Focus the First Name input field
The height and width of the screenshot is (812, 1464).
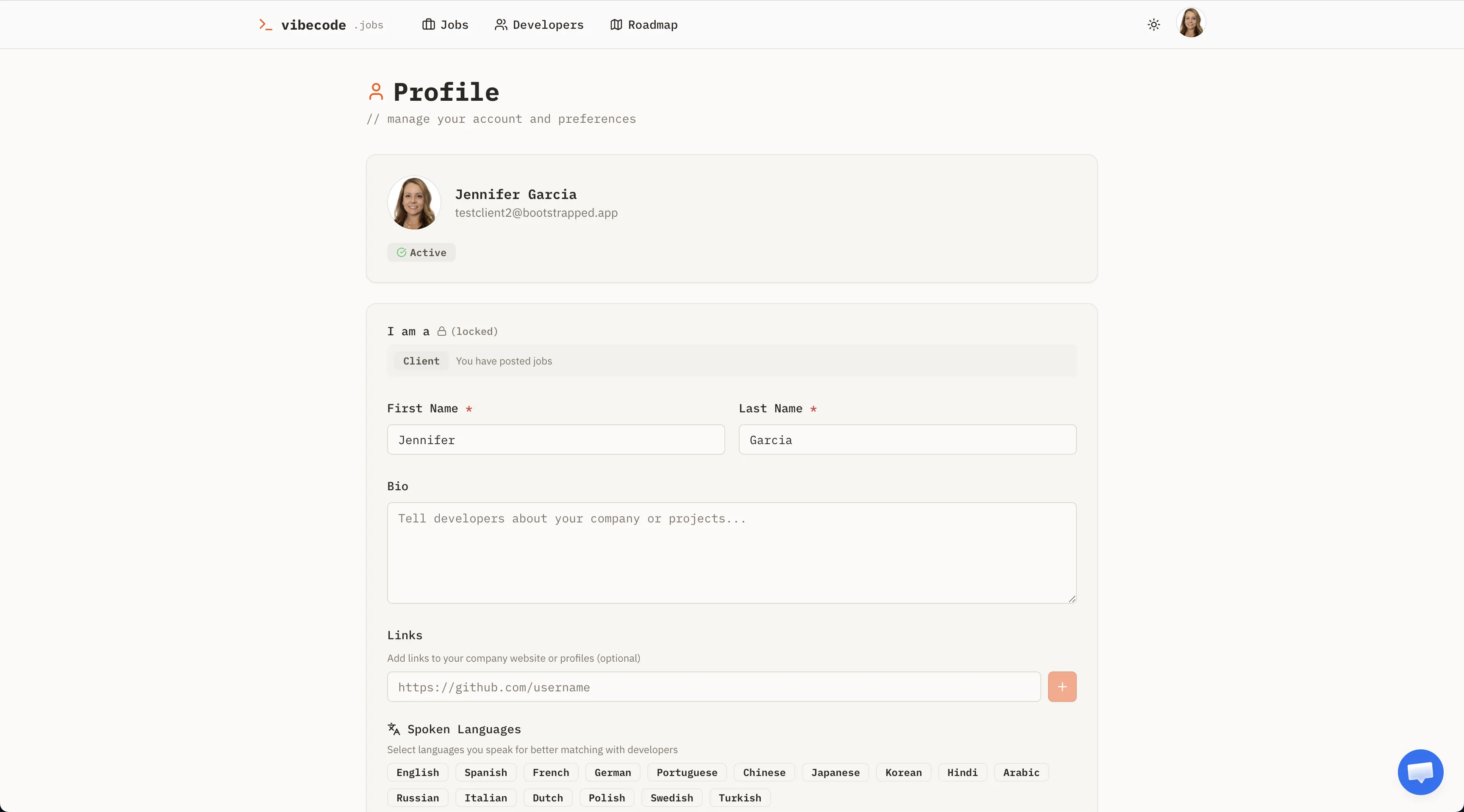(555, 439)
